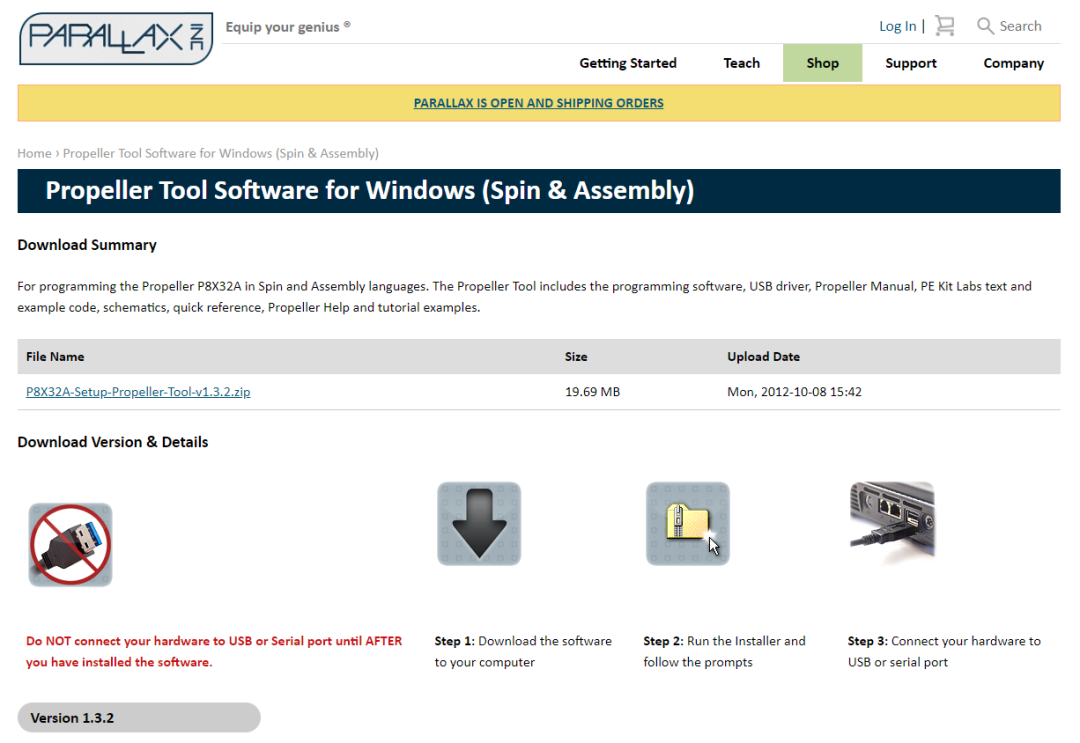
Task: Go to Home breadcrumb link
Action: 34,153
